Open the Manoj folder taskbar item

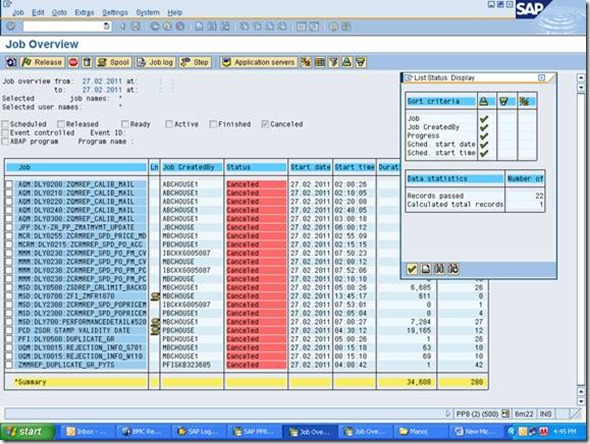pyautogui.click(x=419, y=432)
